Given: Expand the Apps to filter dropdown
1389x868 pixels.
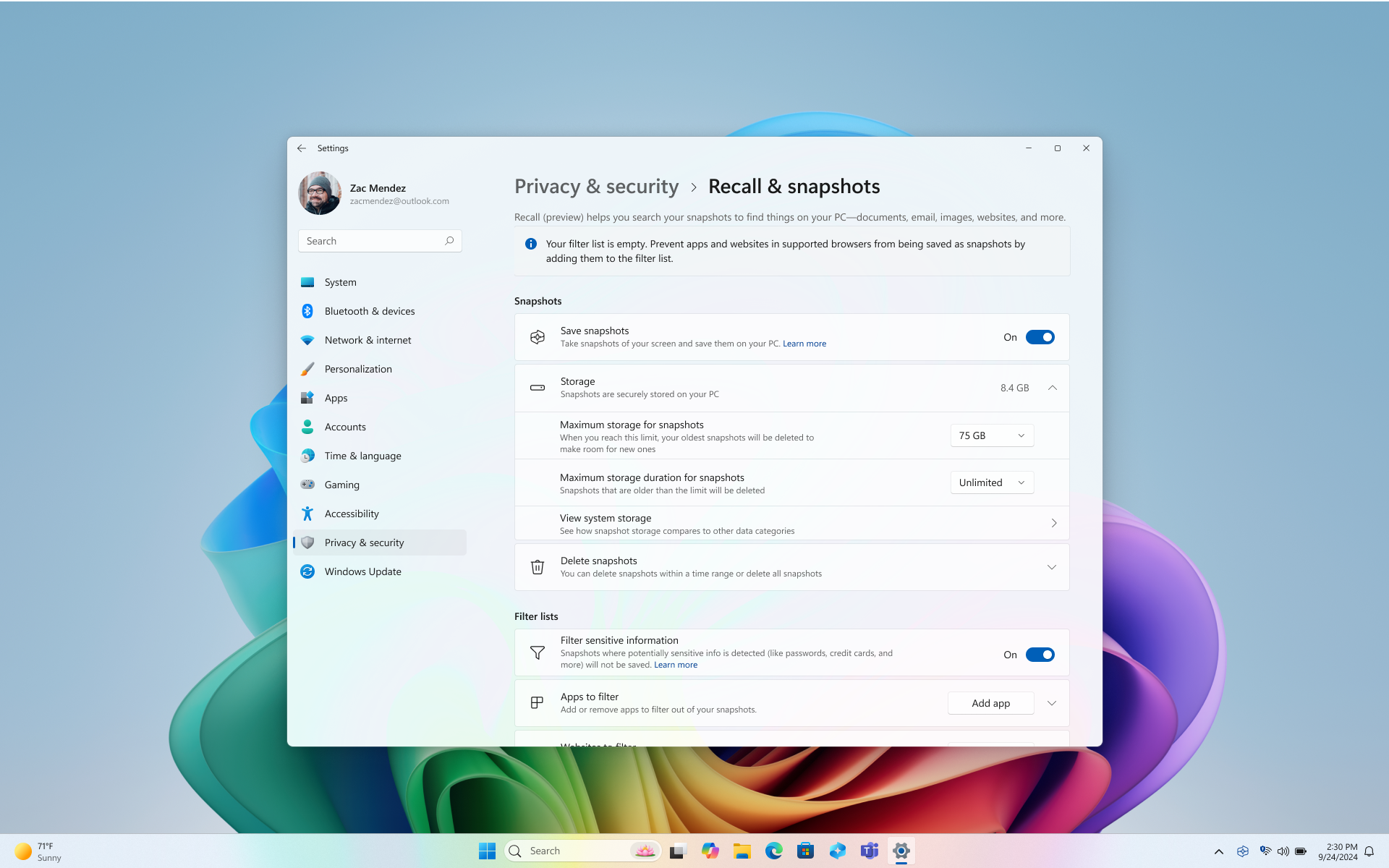Looking at the screenshot, I should click(x=1052, y=703).
